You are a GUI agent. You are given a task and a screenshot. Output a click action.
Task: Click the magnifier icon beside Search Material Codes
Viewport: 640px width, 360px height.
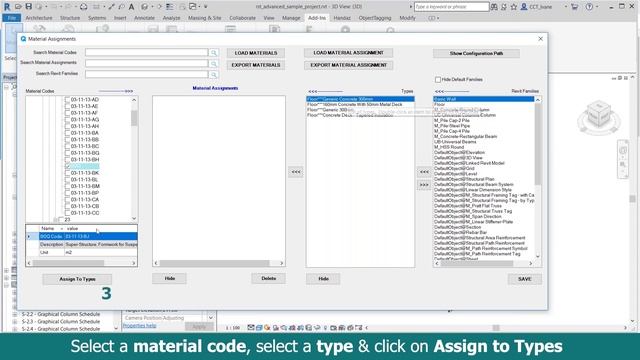point(213,53)
